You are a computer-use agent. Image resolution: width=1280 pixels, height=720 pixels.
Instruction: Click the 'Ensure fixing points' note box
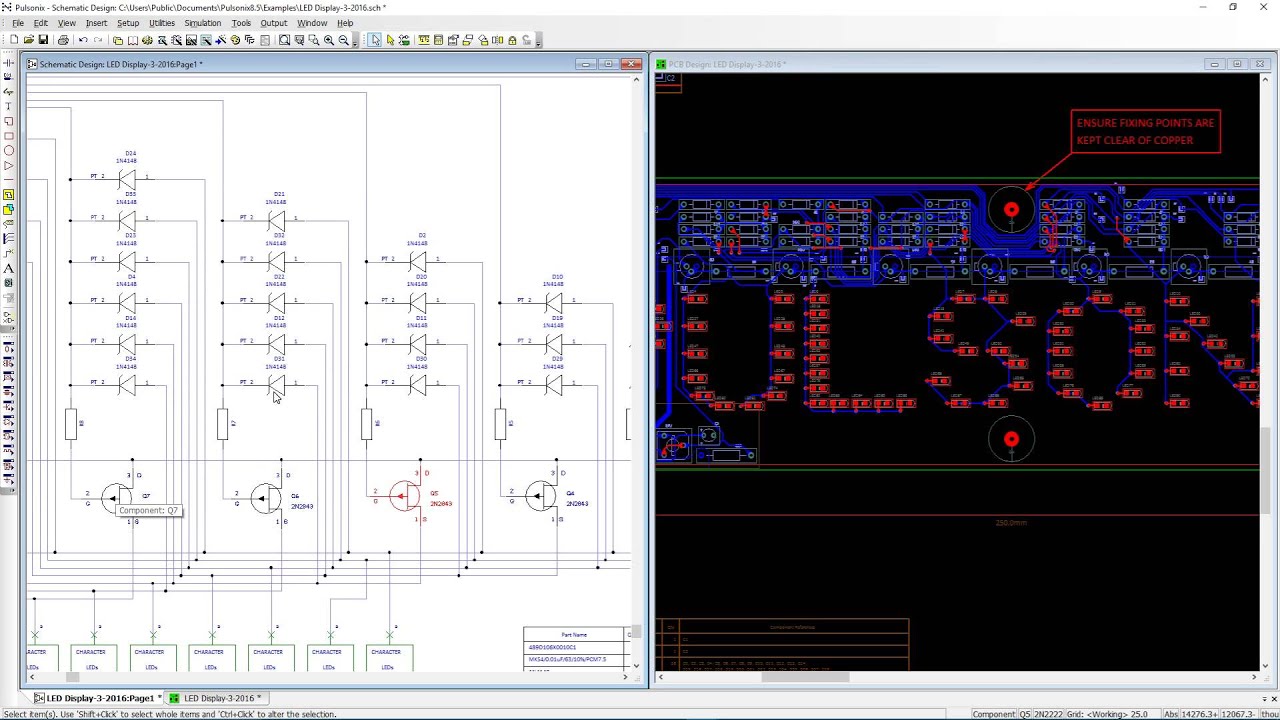click(x=1145, y=131)
